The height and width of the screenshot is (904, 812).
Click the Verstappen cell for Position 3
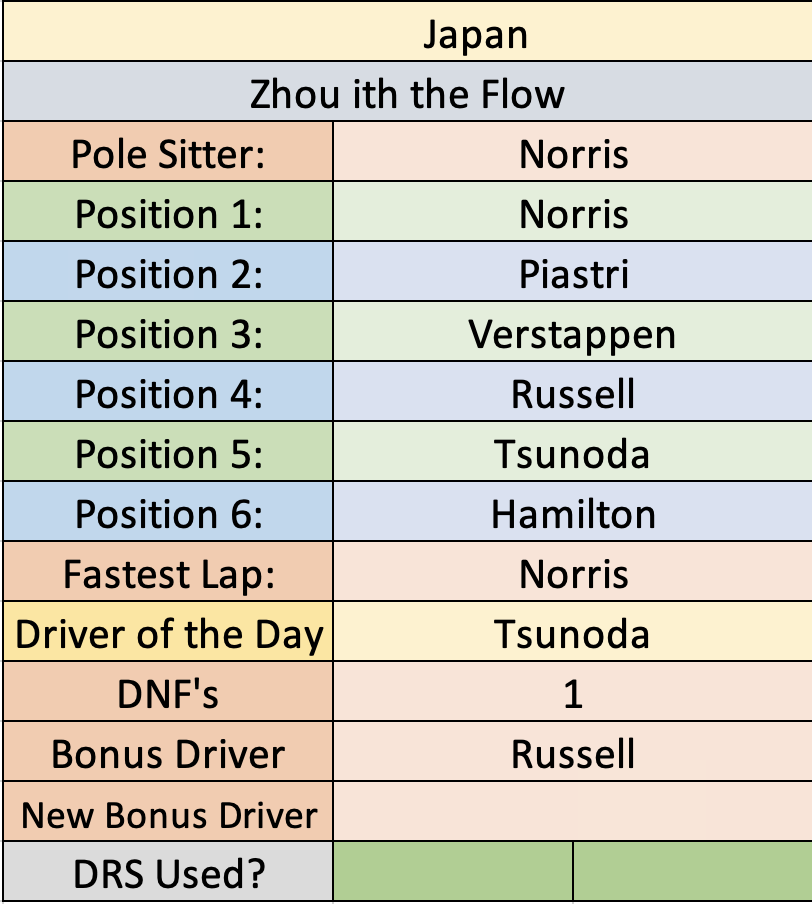573,332
